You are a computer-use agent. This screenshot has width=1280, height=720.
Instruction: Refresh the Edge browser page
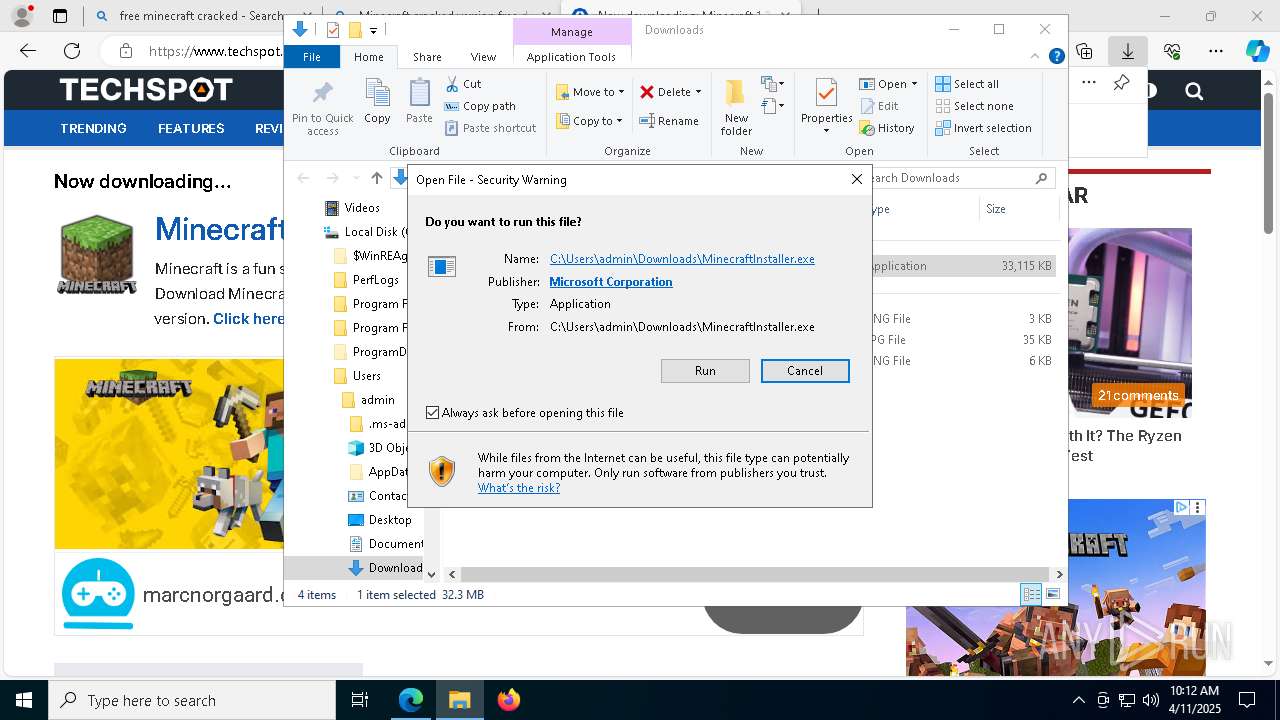point(72,51)
